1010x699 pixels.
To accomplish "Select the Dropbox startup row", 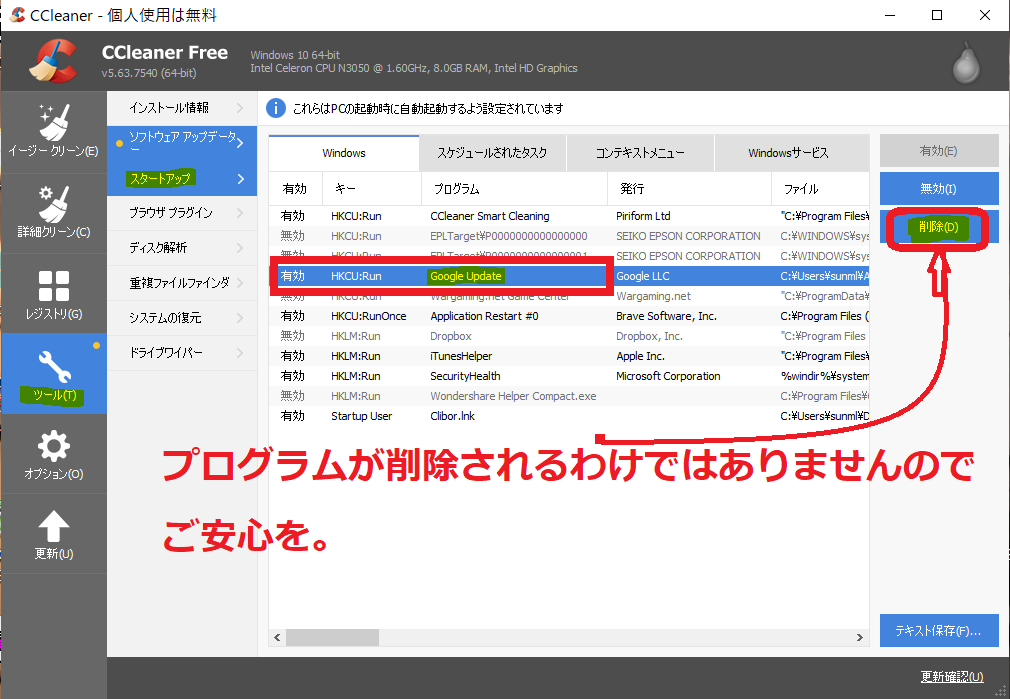I will tap(569, 336).
